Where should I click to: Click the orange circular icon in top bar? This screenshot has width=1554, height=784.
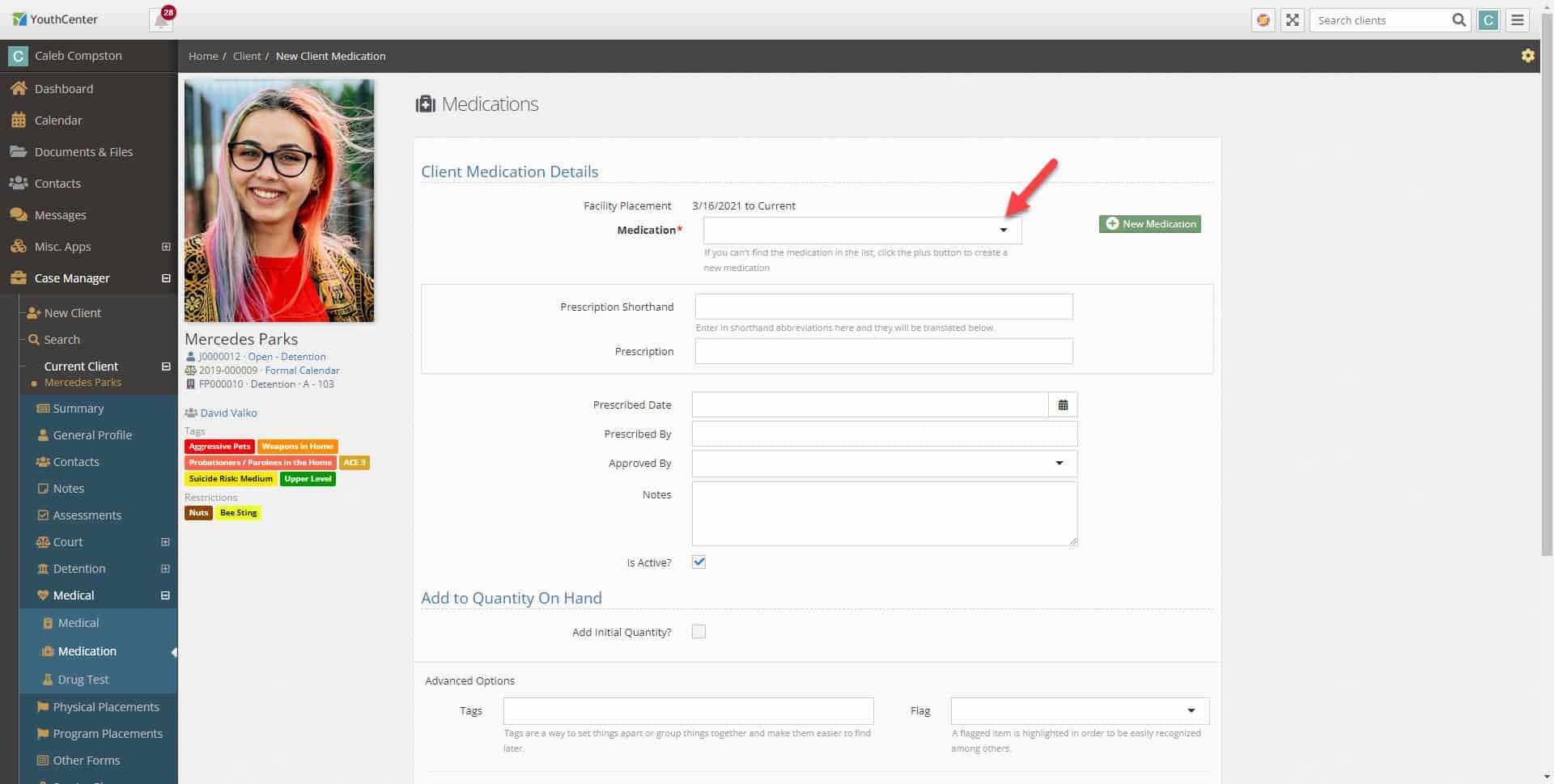tap(1263, 20)
